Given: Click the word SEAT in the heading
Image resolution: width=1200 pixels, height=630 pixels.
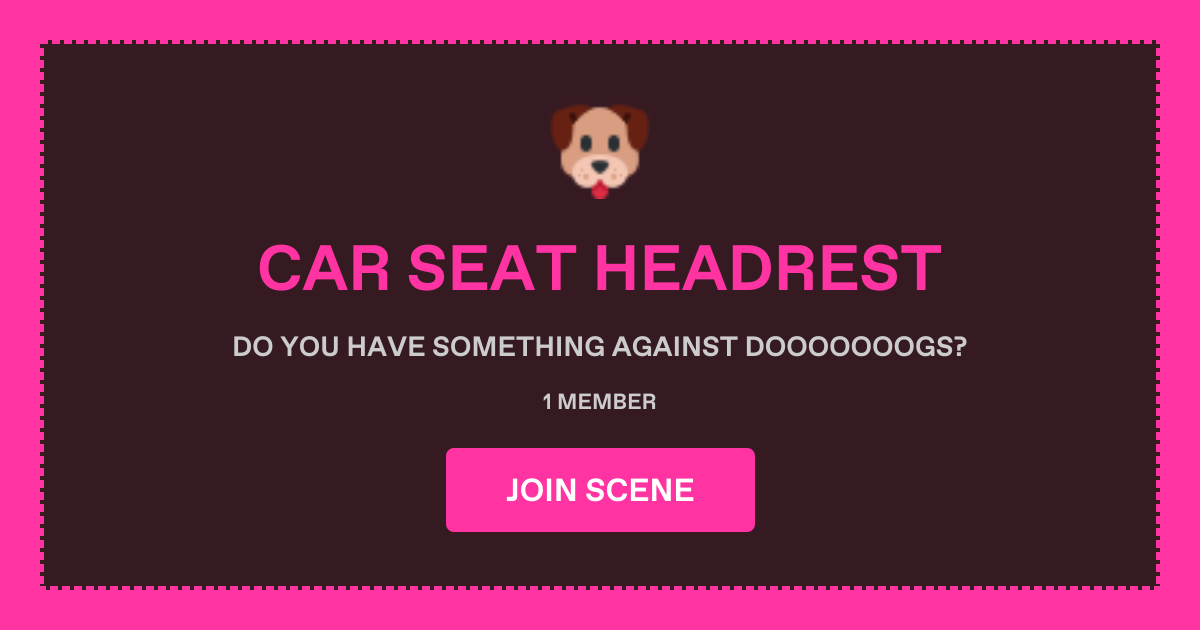Looking at the screenshot, I should pos(492,268).
